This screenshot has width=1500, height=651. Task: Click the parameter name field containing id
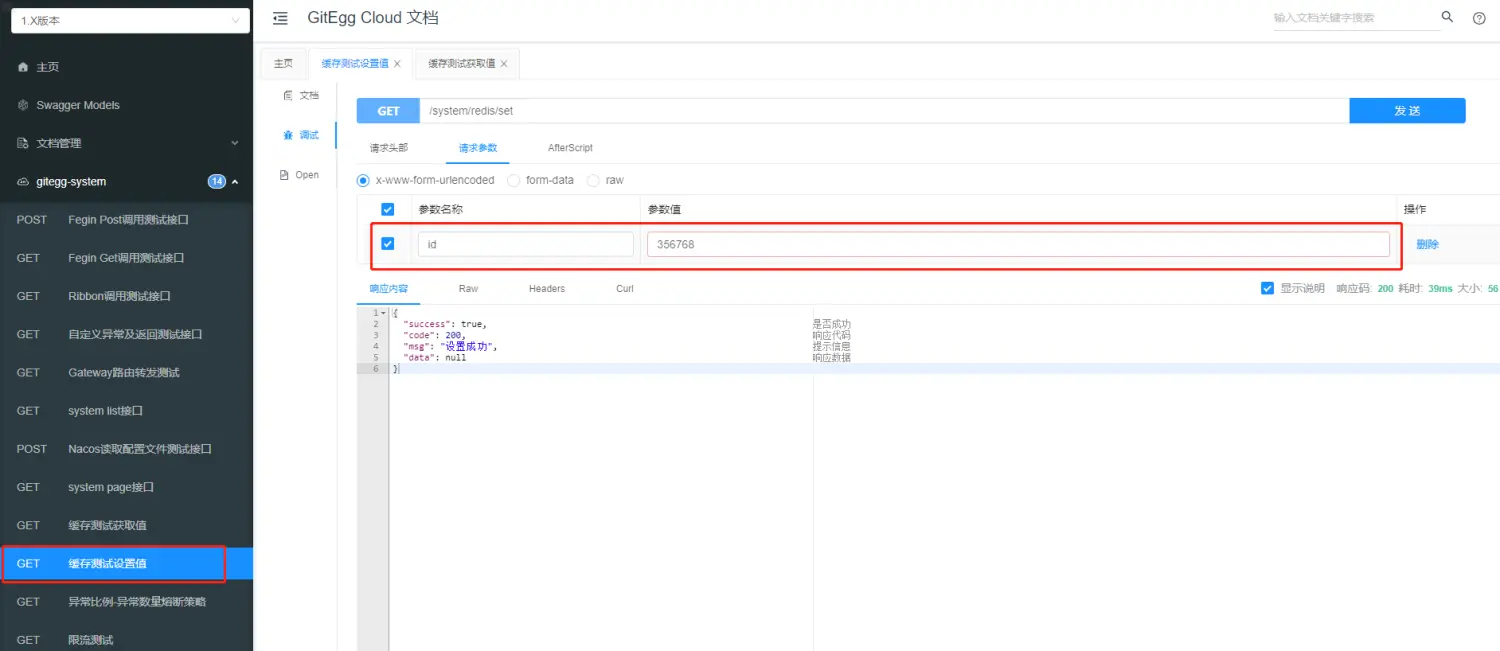click(526, 244)
